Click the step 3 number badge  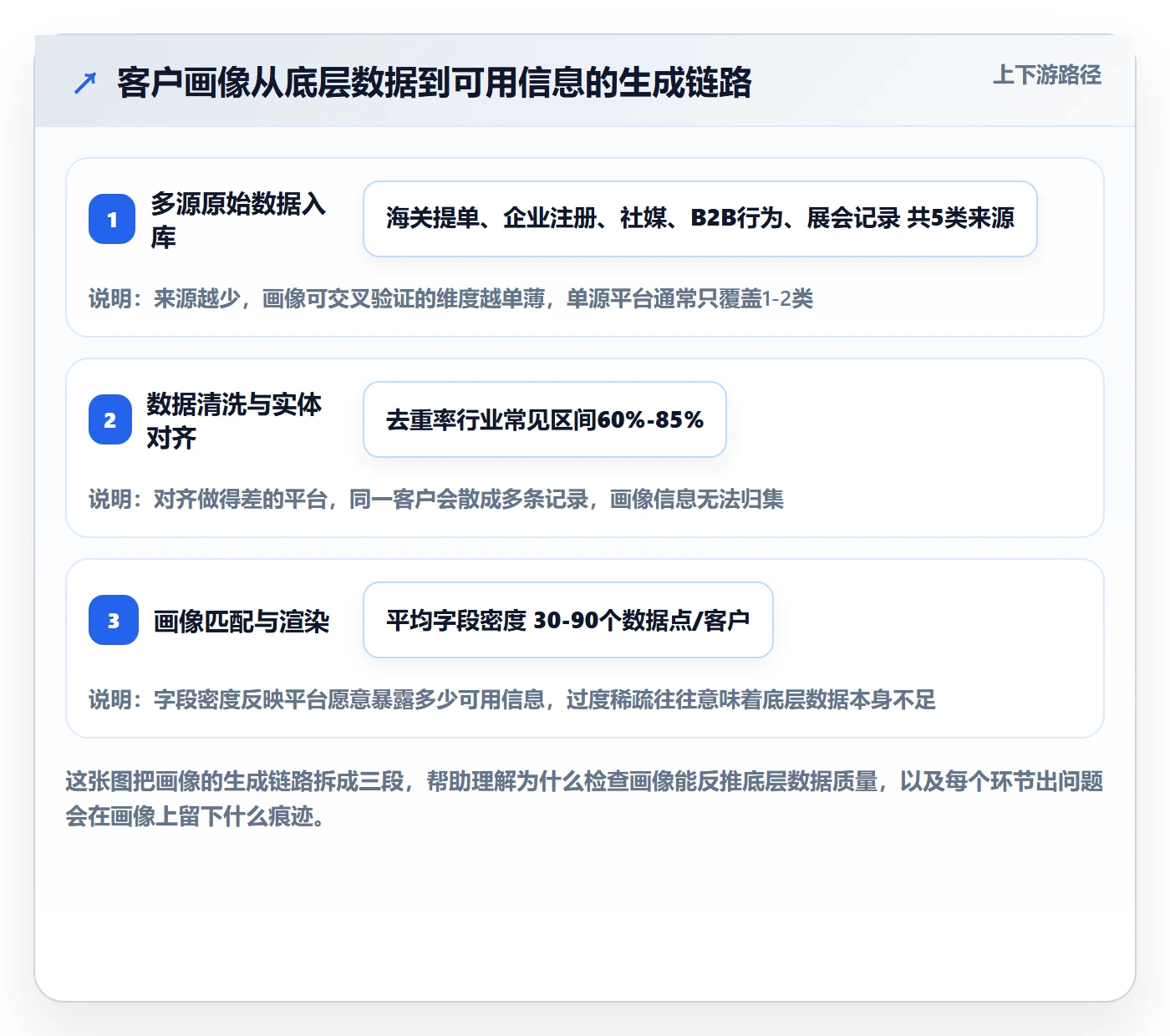(114, 620)
